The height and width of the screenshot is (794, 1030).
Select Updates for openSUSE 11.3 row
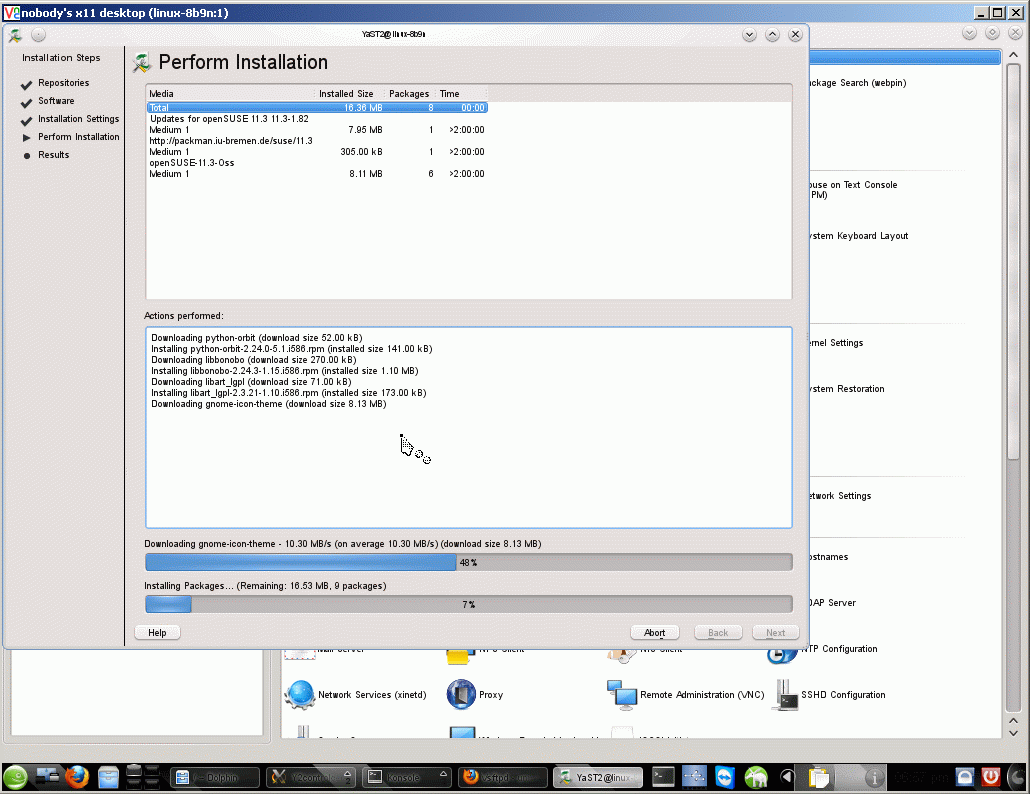click(317, 119)
